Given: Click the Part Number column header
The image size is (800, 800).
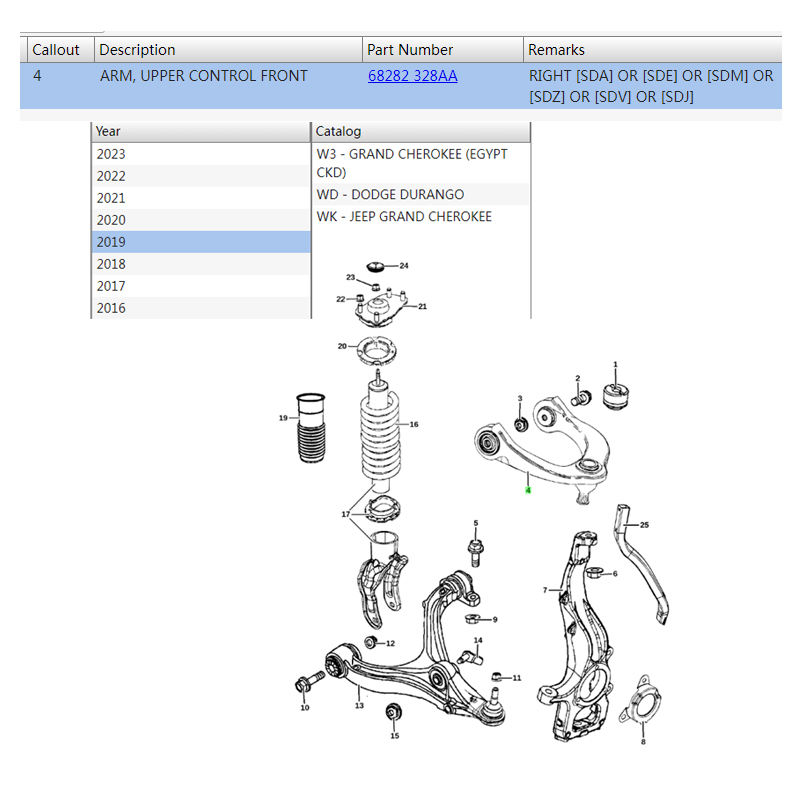Looking at the screenshot, I should coord(443,49).
